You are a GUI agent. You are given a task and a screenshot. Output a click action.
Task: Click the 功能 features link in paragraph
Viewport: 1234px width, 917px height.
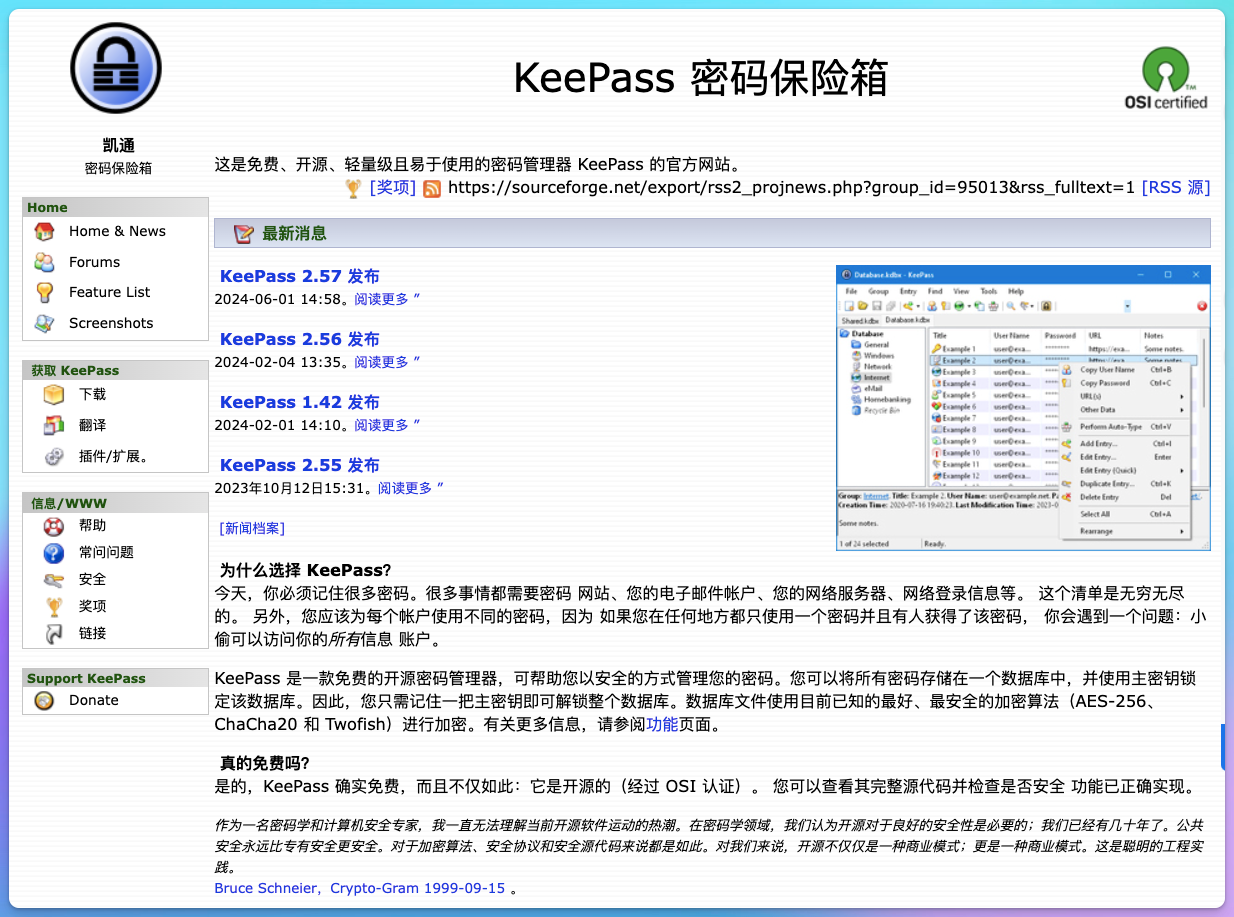pos(662,725)
